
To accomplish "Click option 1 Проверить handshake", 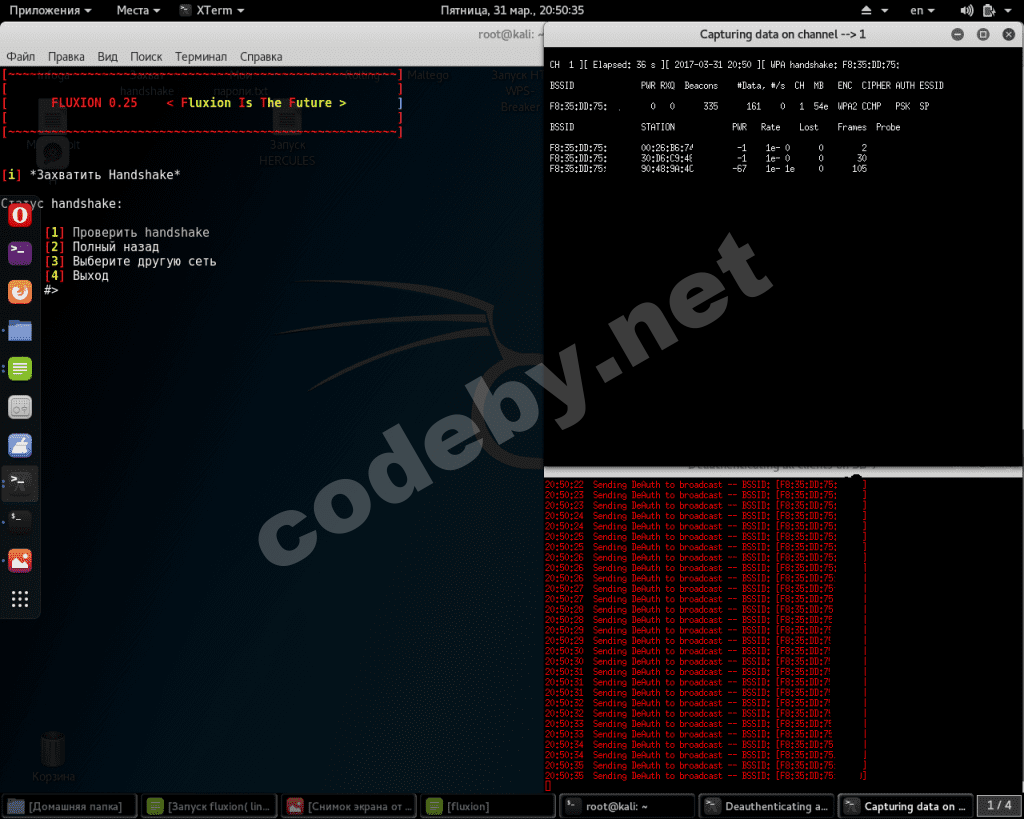I will (128, 233).
